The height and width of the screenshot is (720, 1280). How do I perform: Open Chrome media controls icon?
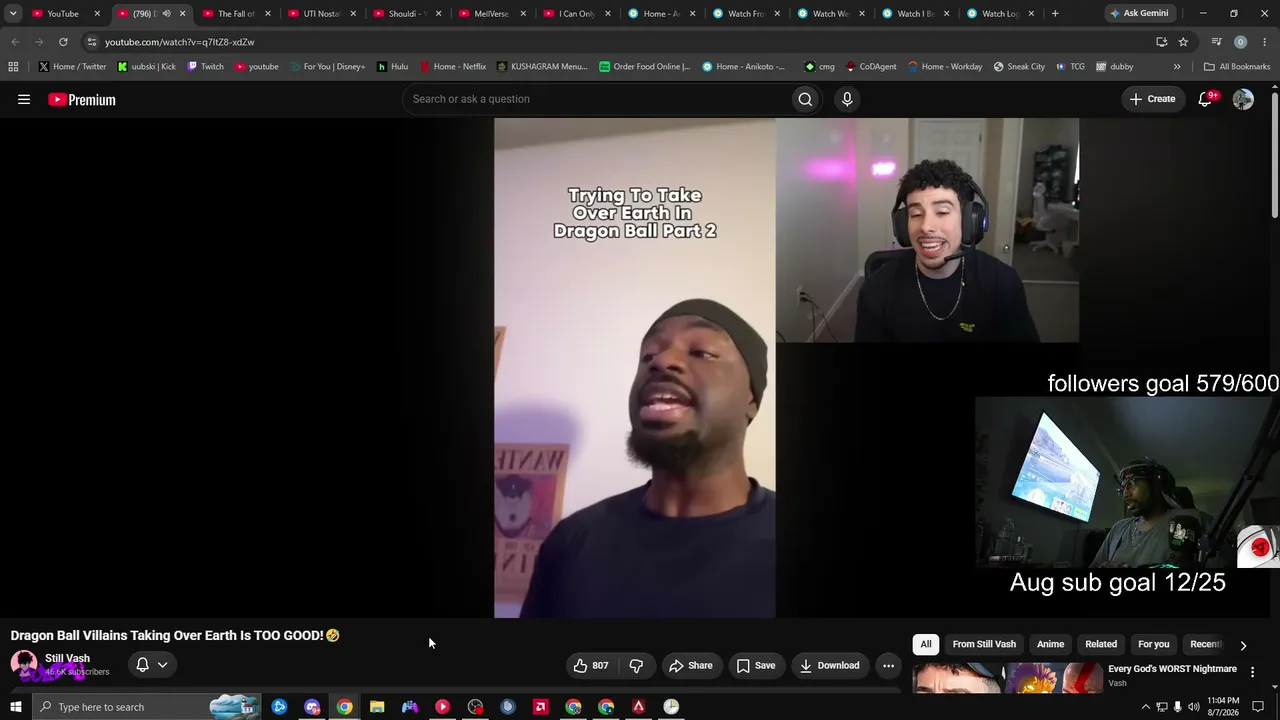(1216, 42)
